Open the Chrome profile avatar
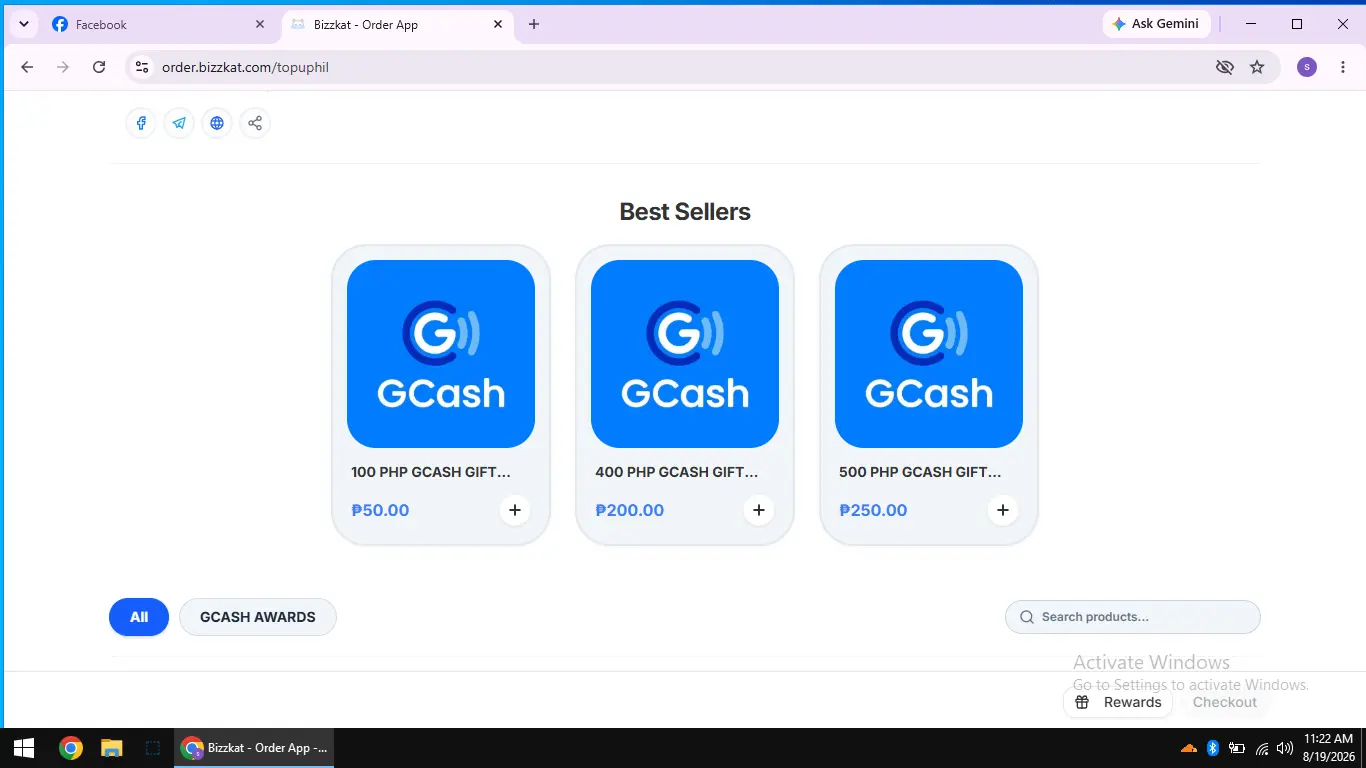The height and width of the screenshot is (768, 1366). click(x=1307, y=67)
